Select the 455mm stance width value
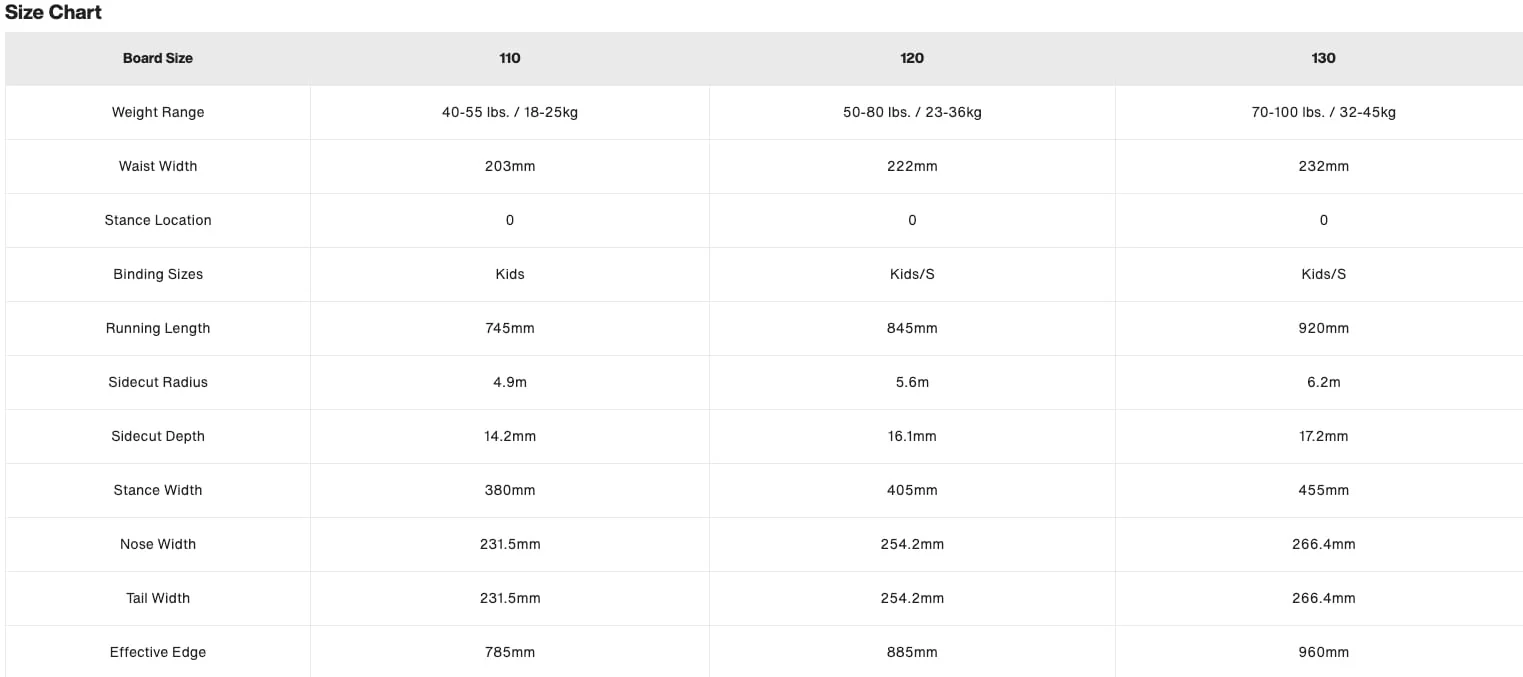 (x=1323, y=490)
